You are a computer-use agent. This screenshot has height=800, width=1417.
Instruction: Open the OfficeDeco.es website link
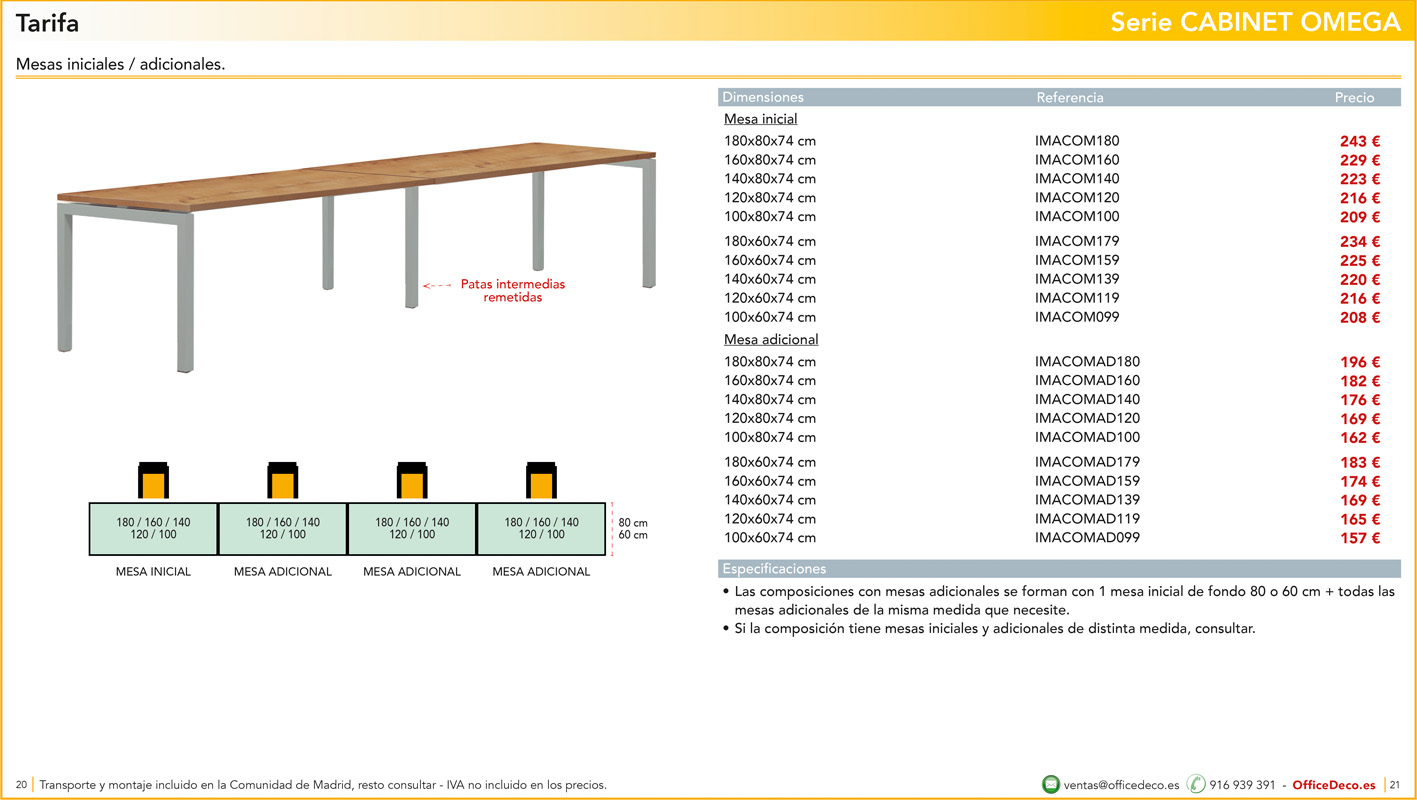[1334, 785]
